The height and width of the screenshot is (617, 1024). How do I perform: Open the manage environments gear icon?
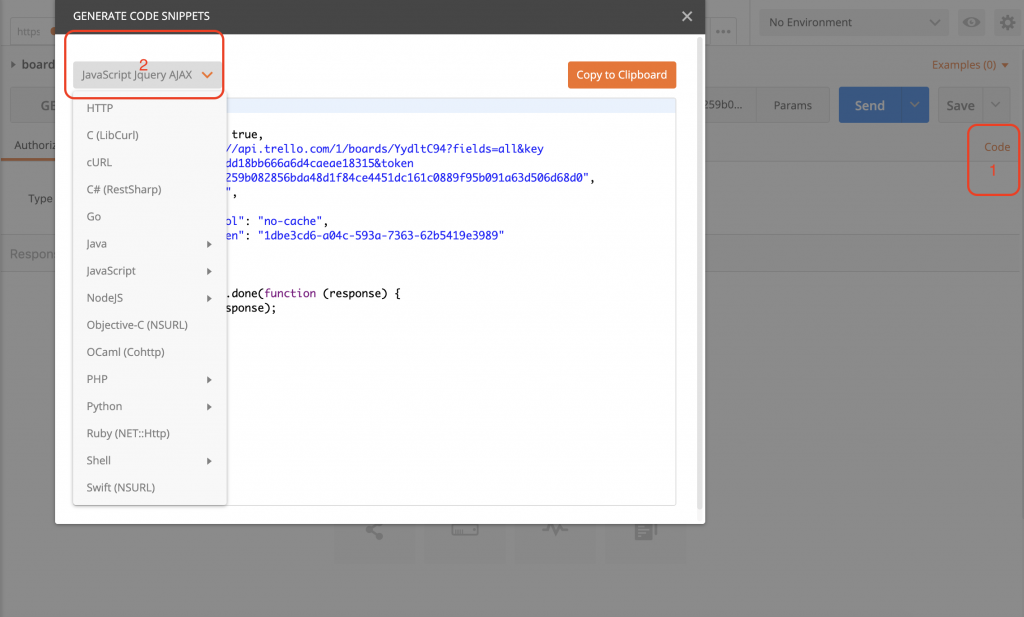pyautogui.click(x=1007, y=23)
